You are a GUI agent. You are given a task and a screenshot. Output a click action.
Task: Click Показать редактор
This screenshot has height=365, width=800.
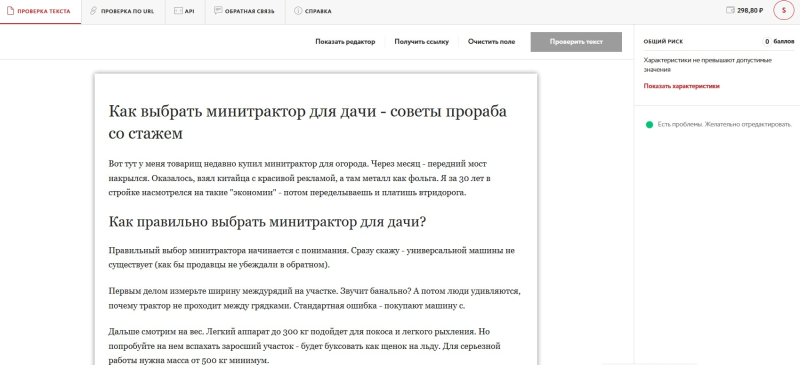(x=345, y=42)
